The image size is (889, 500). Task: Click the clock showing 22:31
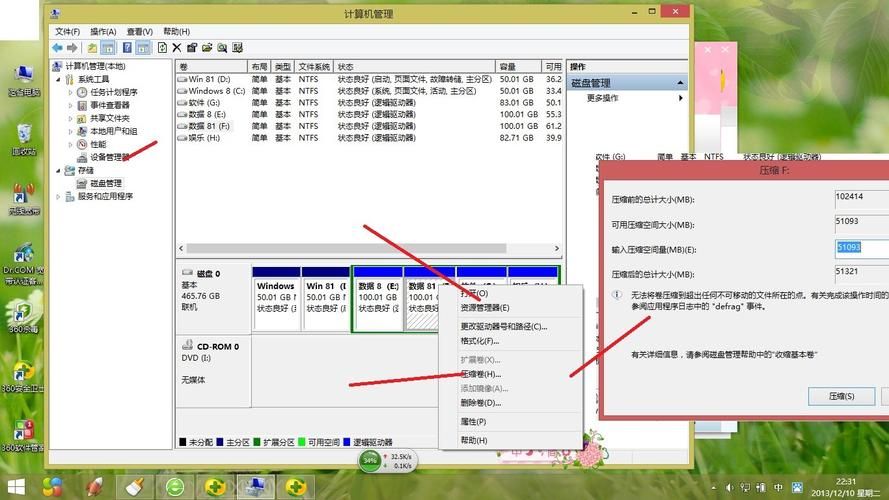[x=845, y=481]
